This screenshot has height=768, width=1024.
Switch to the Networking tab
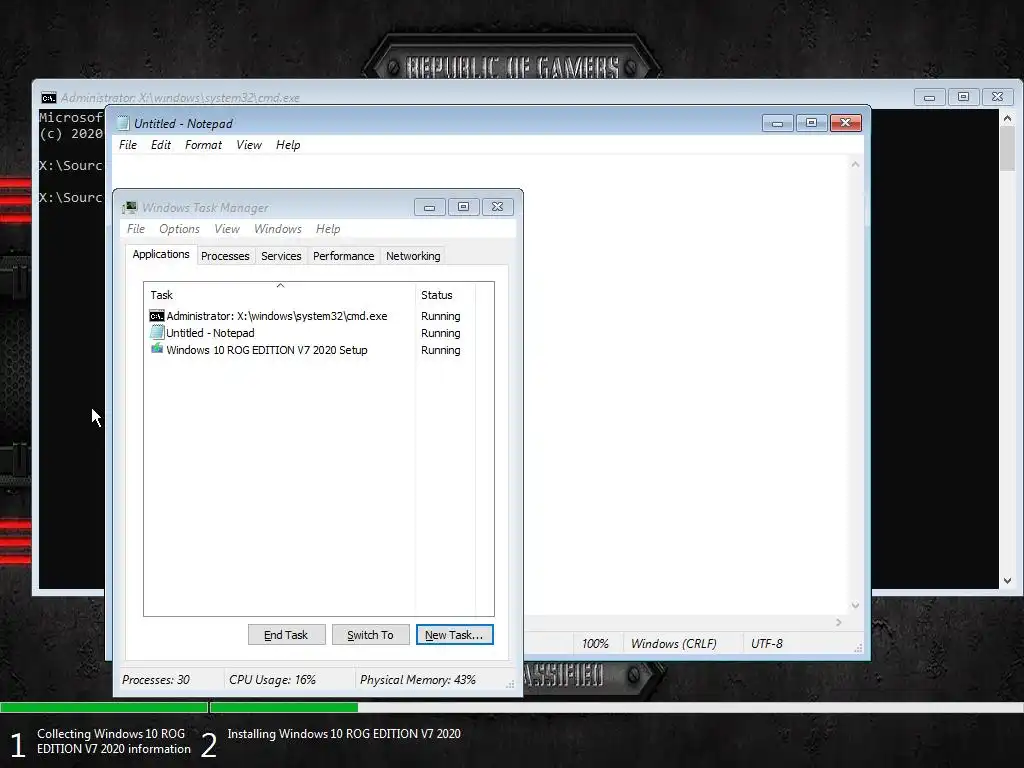tap(413, 256)
